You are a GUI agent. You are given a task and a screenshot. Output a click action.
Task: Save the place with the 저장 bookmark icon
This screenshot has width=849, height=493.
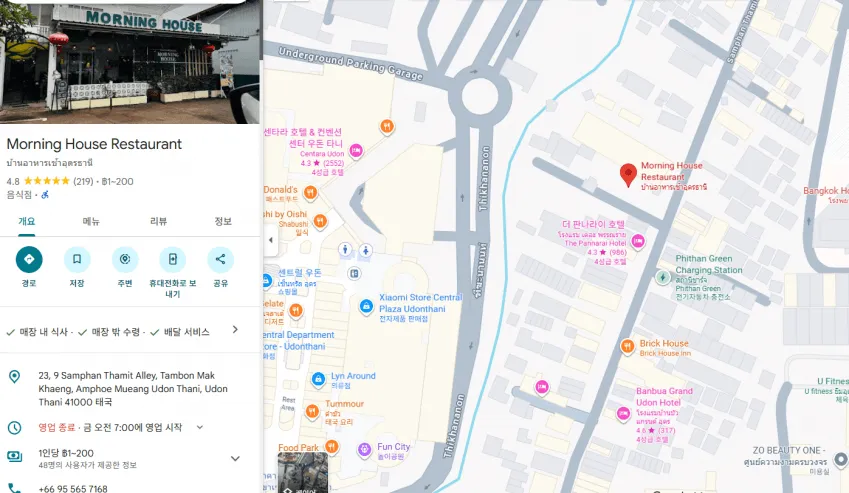click(x=77, y=259)
